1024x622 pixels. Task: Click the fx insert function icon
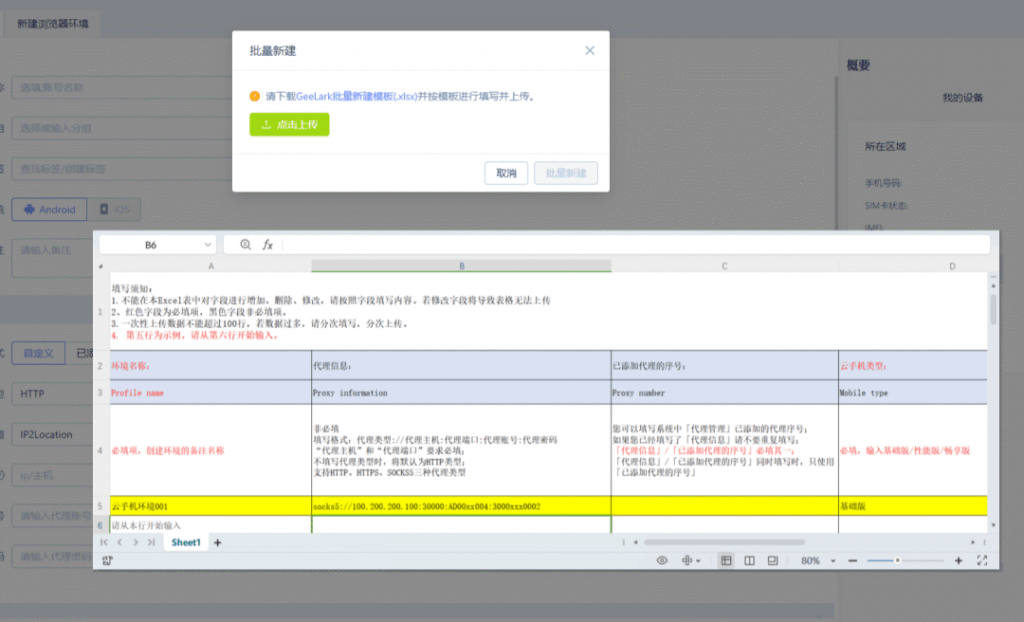[267, 245]
